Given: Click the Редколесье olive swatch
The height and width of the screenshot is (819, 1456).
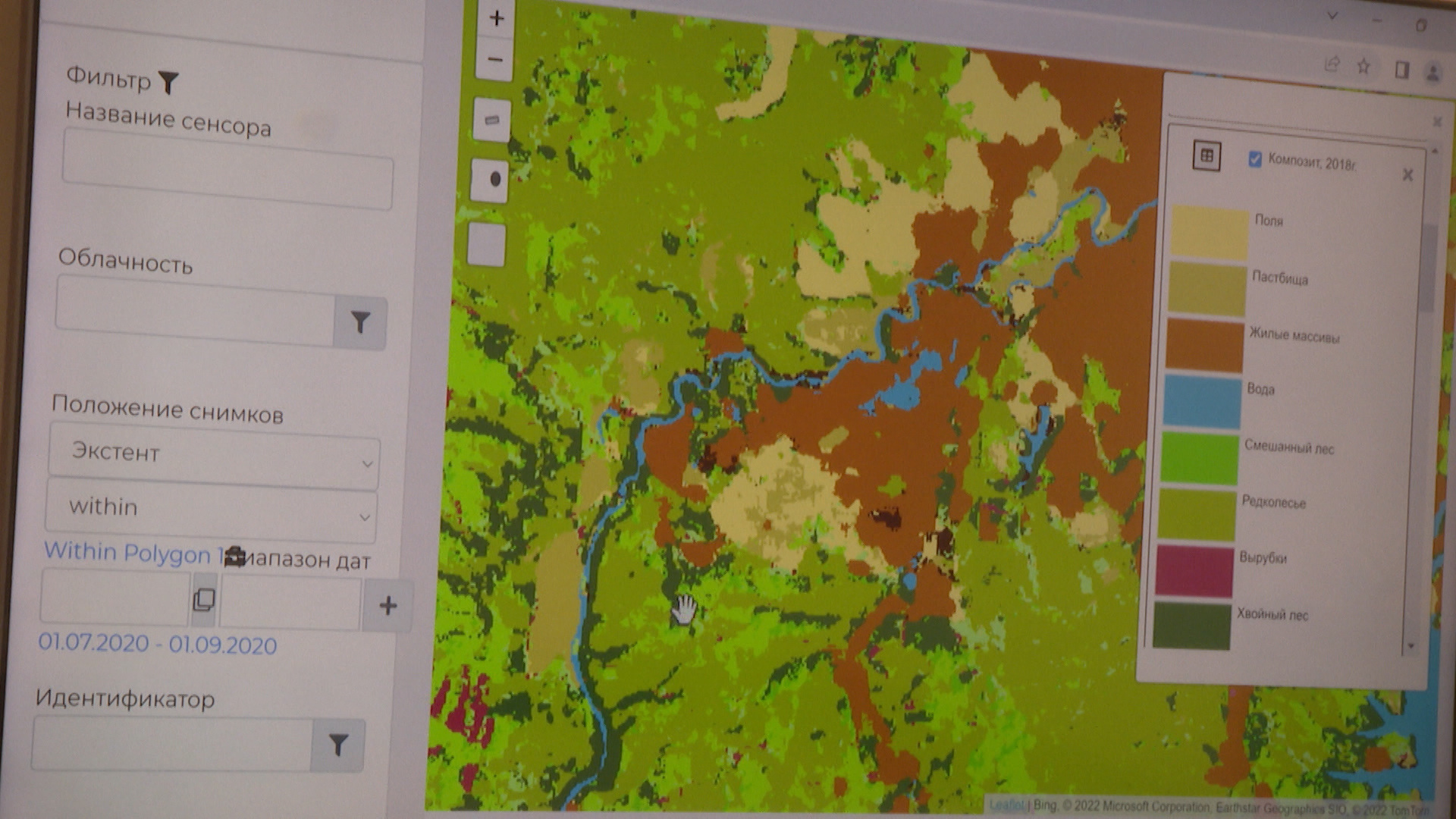Looking at the screenshot, I should 1197,514.
